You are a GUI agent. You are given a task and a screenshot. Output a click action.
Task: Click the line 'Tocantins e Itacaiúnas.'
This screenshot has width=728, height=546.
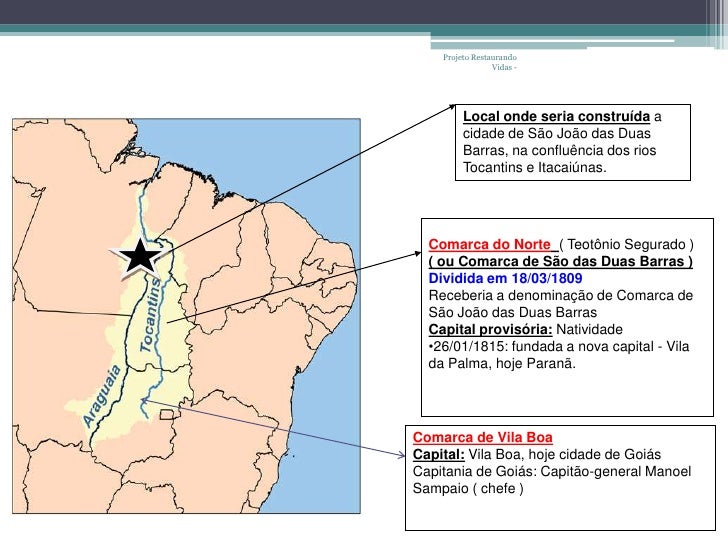click(534, 167)
